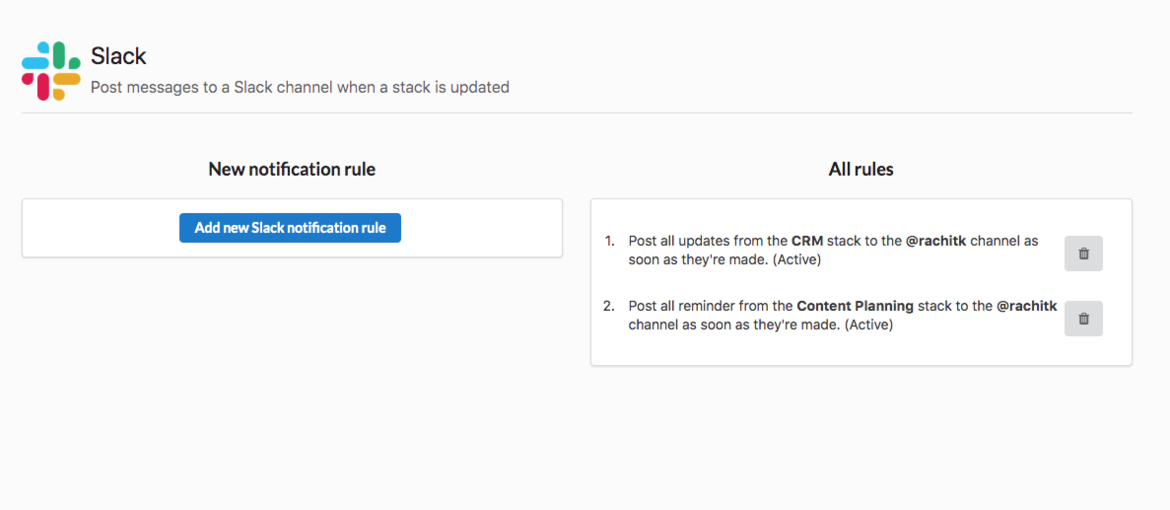
Task: Click @rachitk in the first rule
Action: tap(936, 241)
